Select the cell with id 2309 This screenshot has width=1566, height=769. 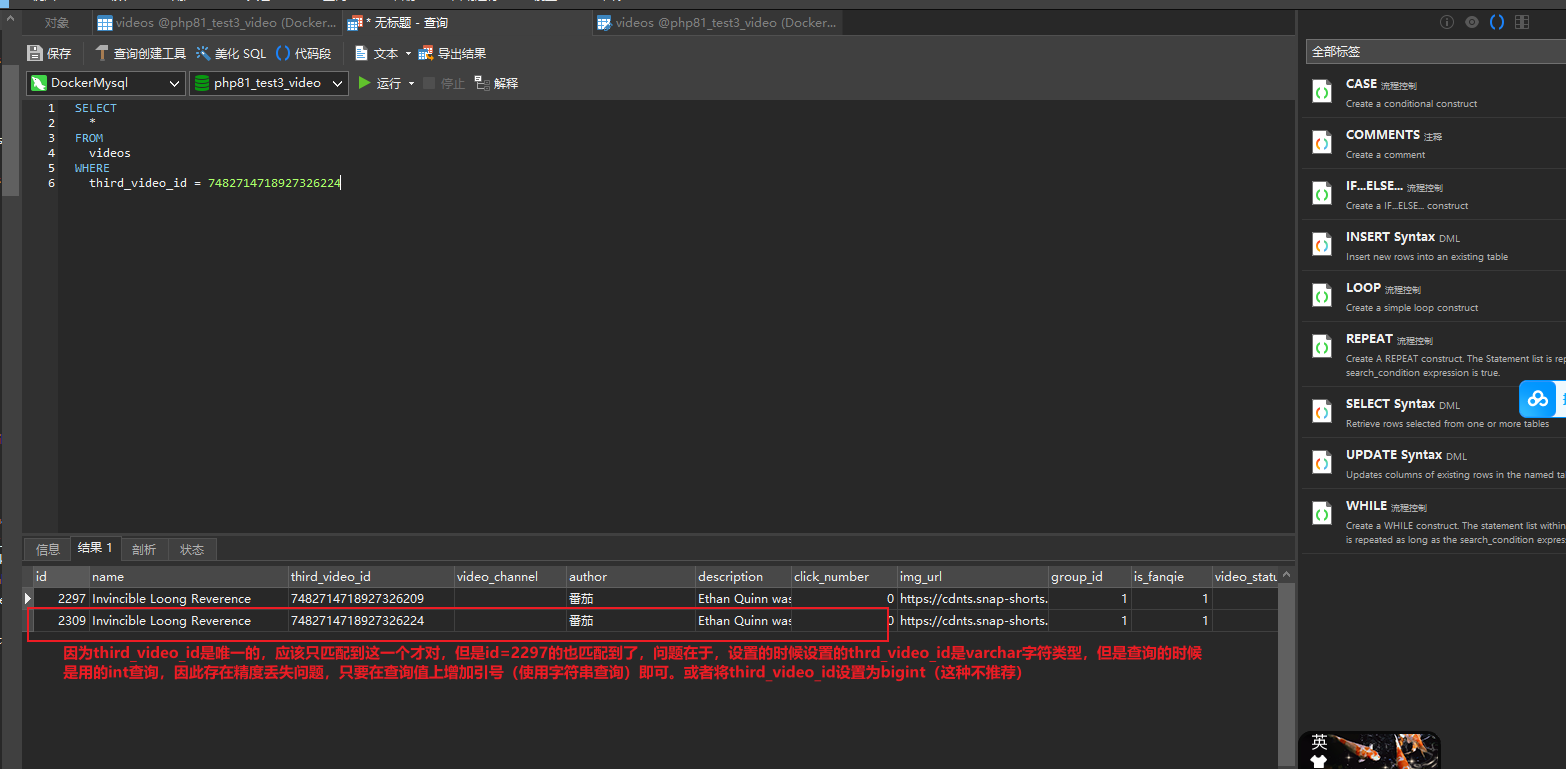pos(61,620)
